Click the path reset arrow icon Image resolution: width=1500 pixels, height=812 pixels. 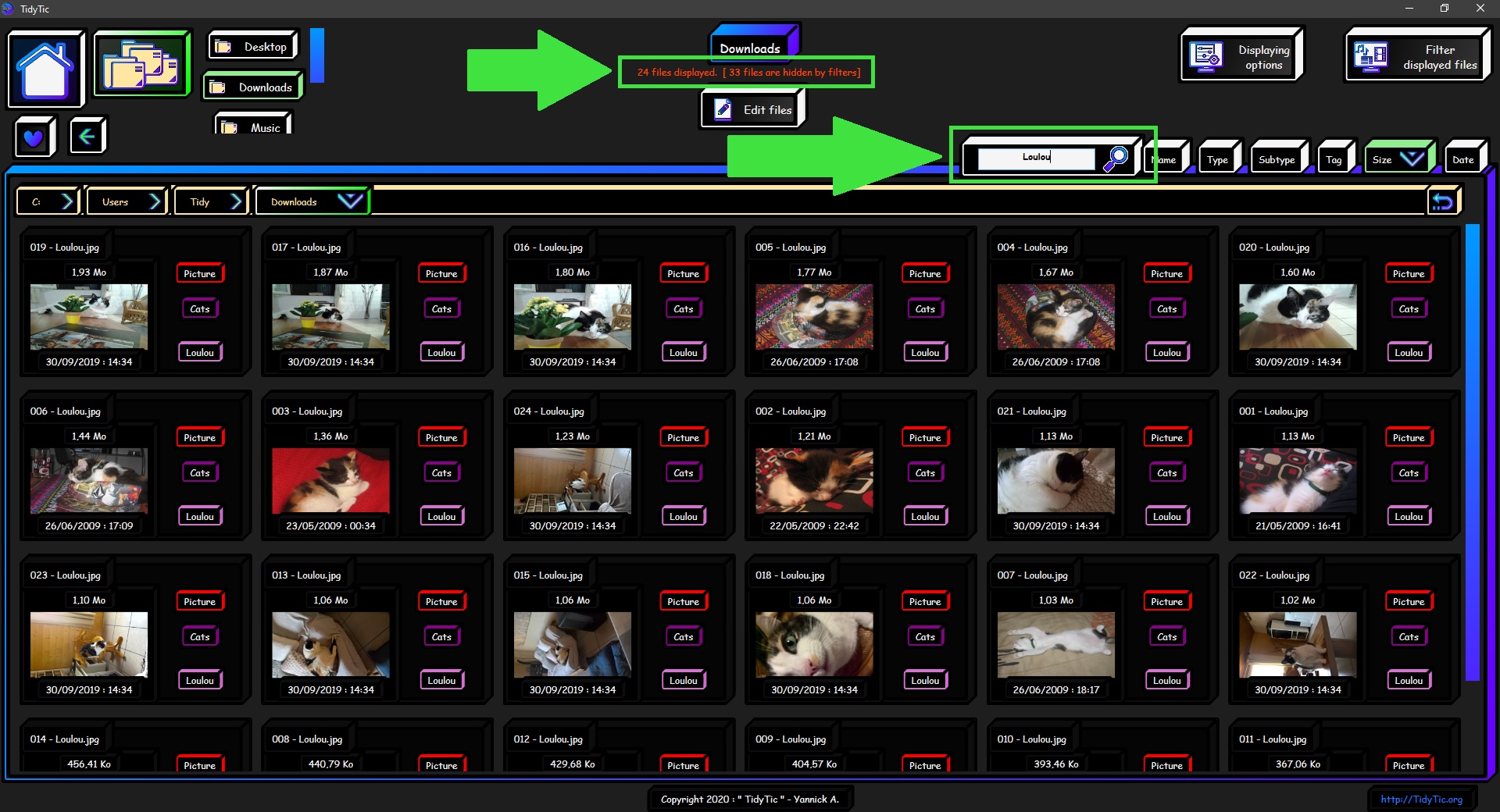(x=1443, y=202)
